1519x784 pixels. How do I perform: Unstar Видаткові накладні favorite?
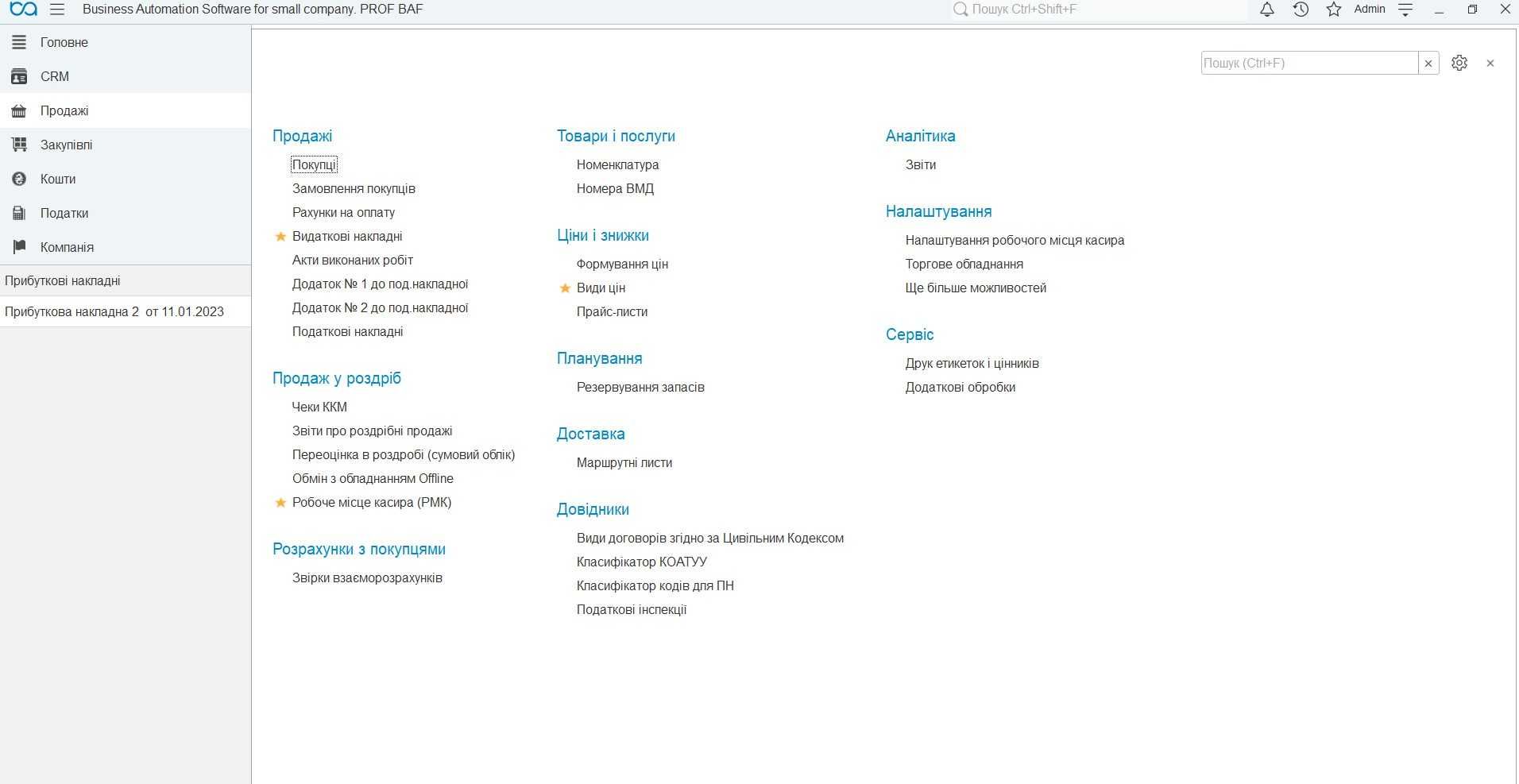(x=280, y=237)
